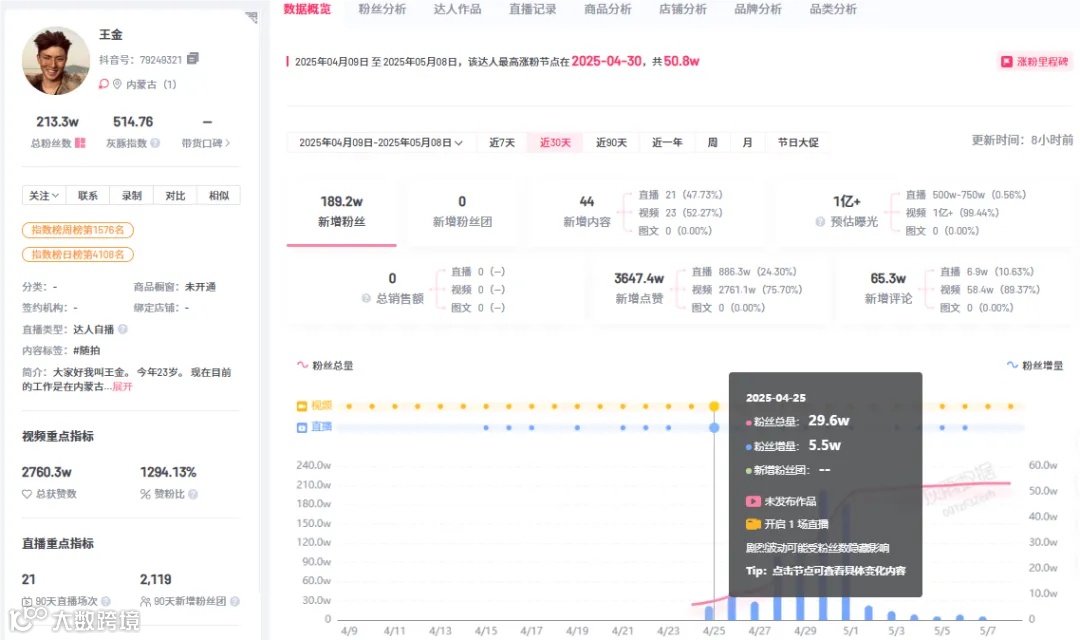Open 指数榜周榜第1576名 badge
1080x640 pixels.
click(x=78, y=229)
